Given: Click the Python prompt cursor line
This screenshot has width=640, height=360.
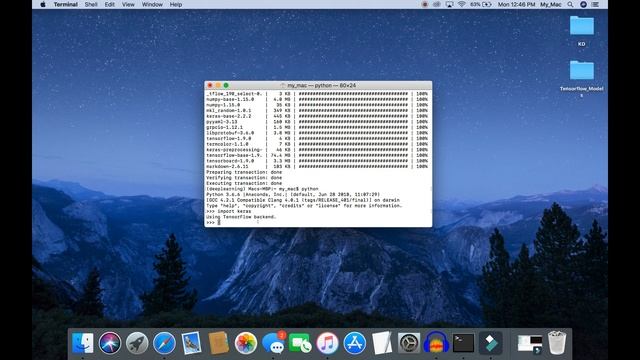Looking at the screenshot, I should click(x=213, y=222).
